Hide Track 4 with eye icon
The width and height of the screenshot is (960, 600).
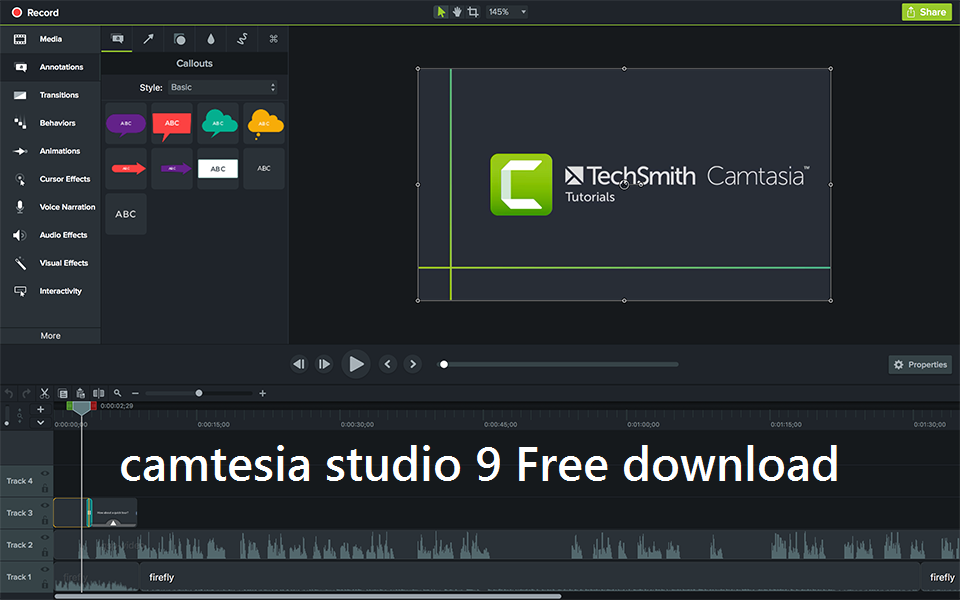pyautogui.click(x=45, y=474)
